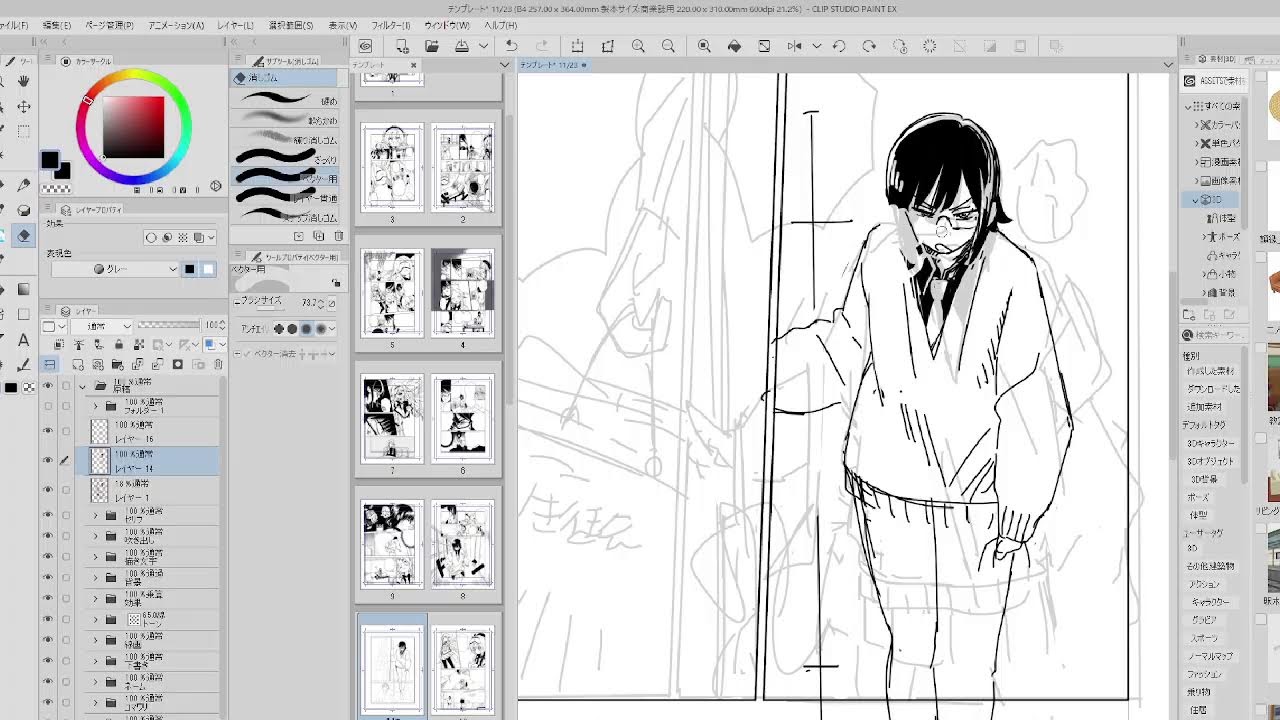Expand the 吹き出し layer folder
1280x720 pixels.
click(x=96, y=536)
